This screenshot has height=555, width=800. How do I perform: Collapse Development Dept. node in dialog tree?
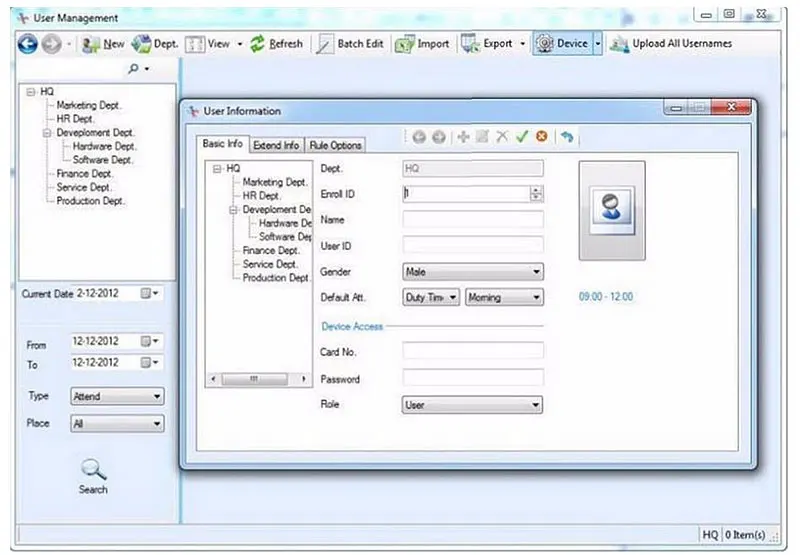[233, 210]
